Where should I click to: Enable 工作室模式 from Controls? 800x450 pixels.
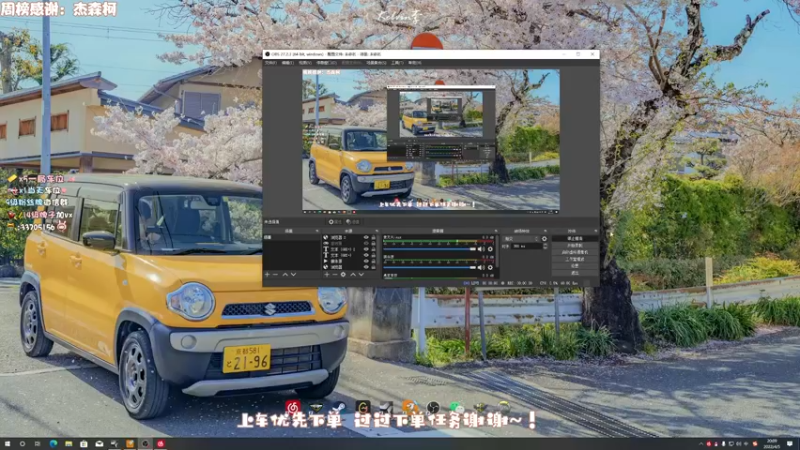click(x=575, y=259)
